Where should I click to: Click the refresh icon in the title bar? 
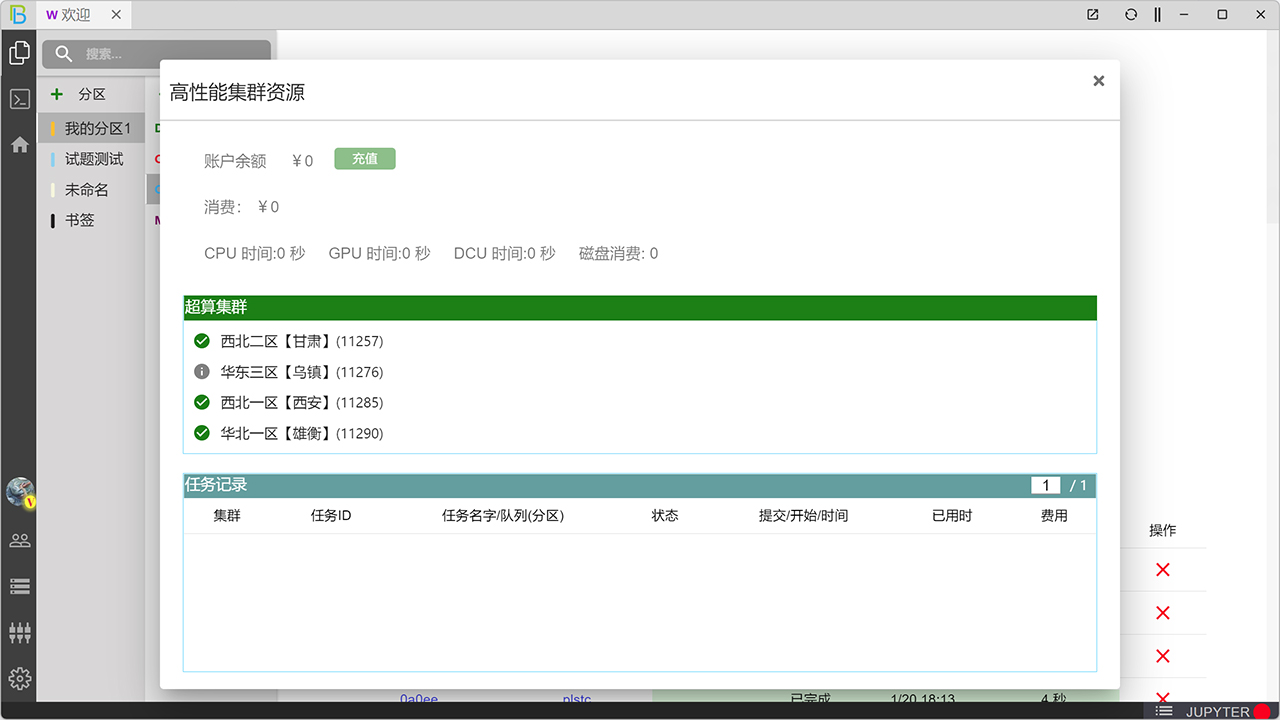[1131, 14]
